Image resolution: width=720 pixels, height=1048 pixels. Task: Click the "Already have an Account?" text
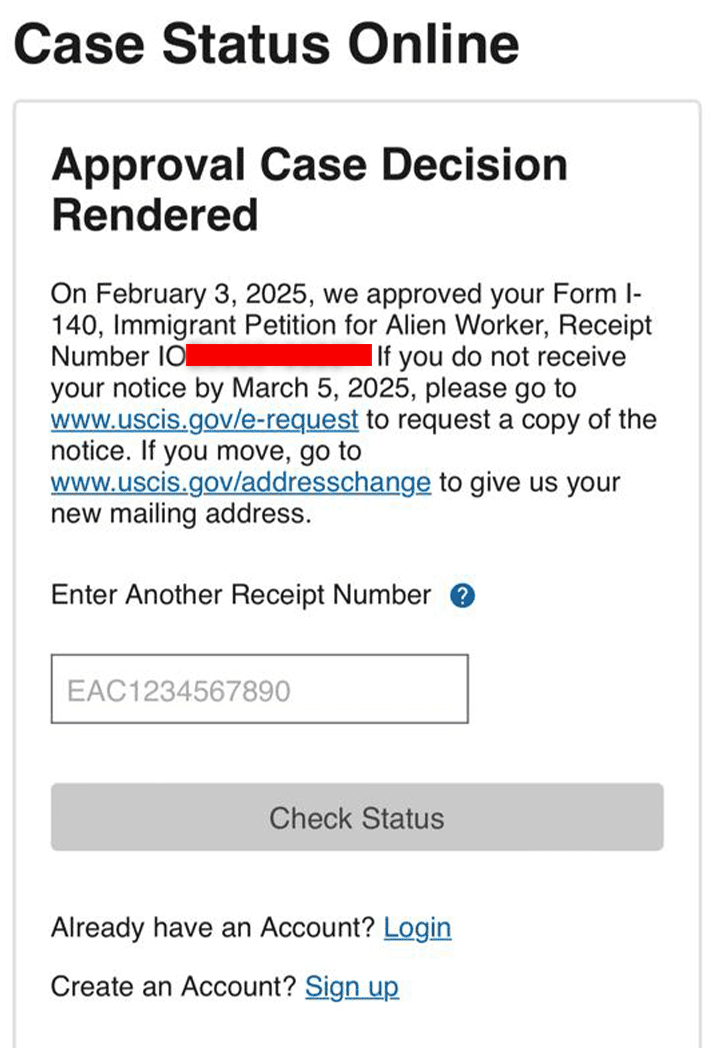pyautogui.click(x=212, y=928)
